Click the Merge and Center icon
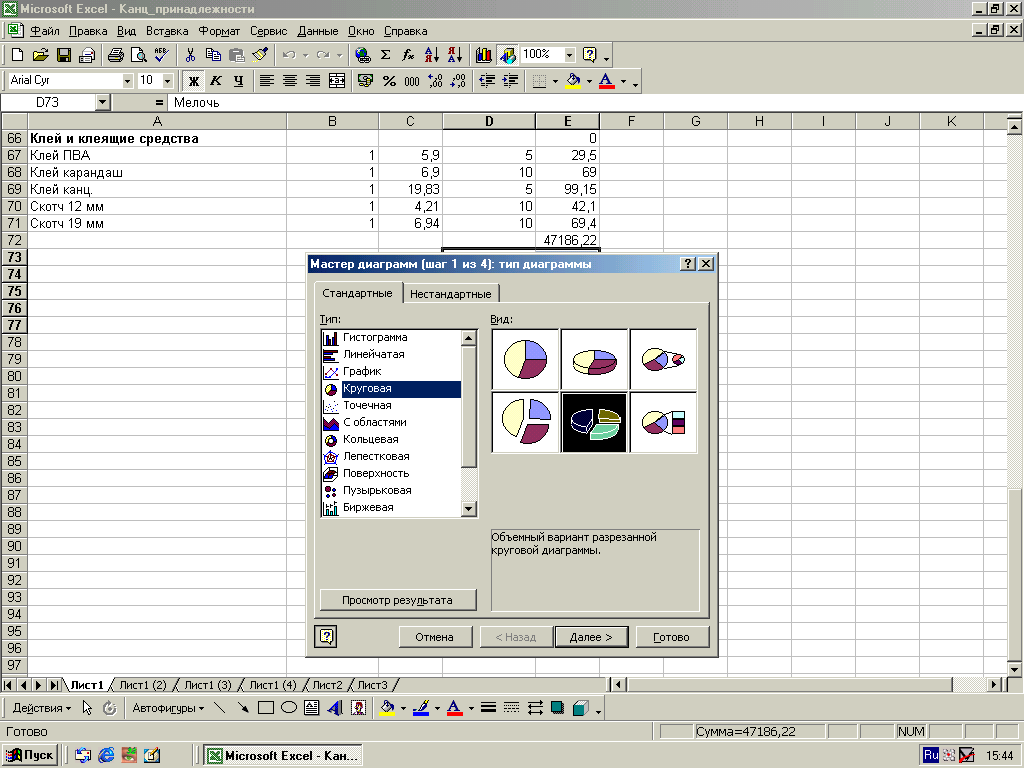The image size is (1024, 768). [337, 81]
